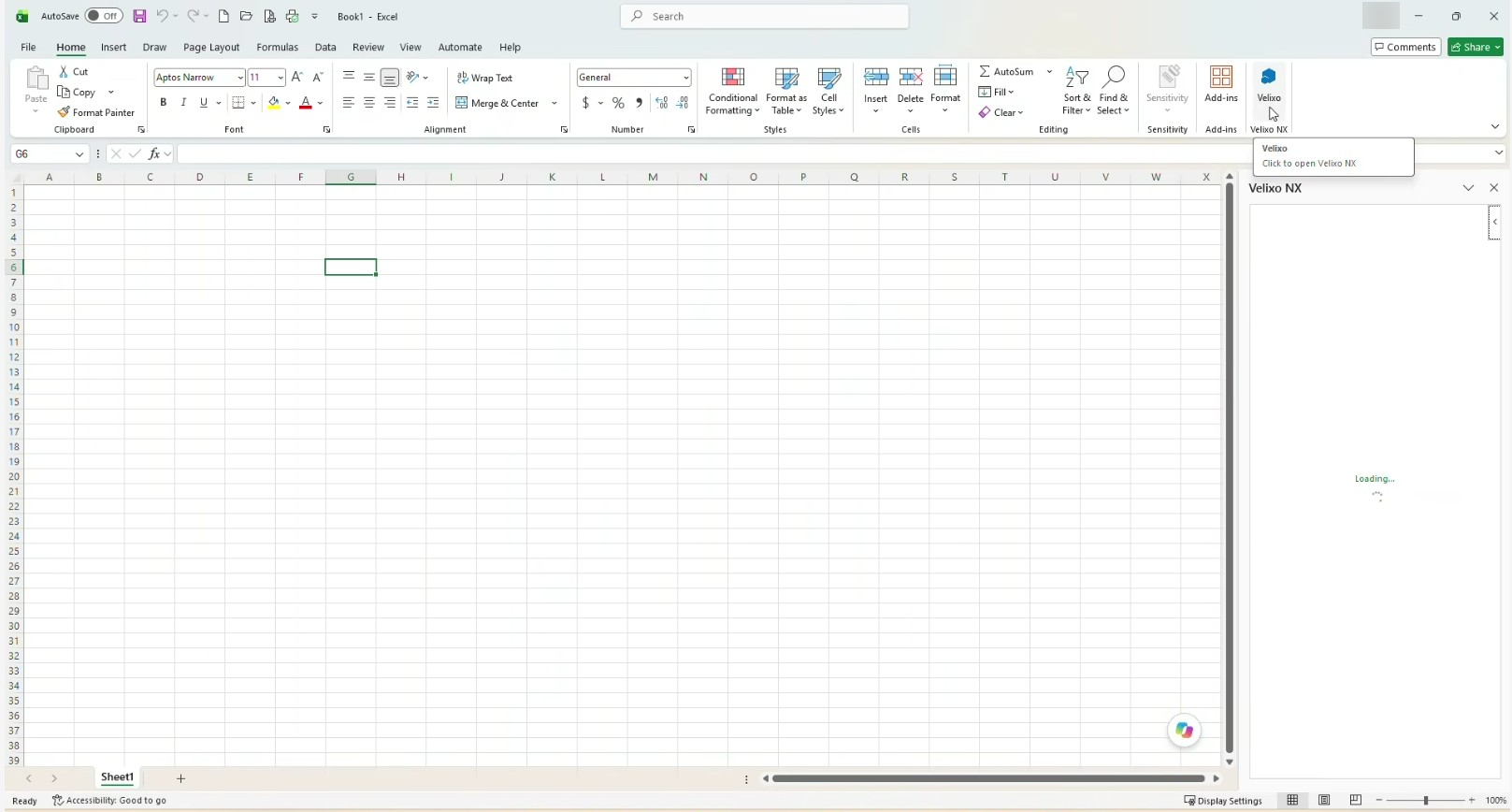
Task: Toggle Wrap Text
Action: (x=484, y=78)
